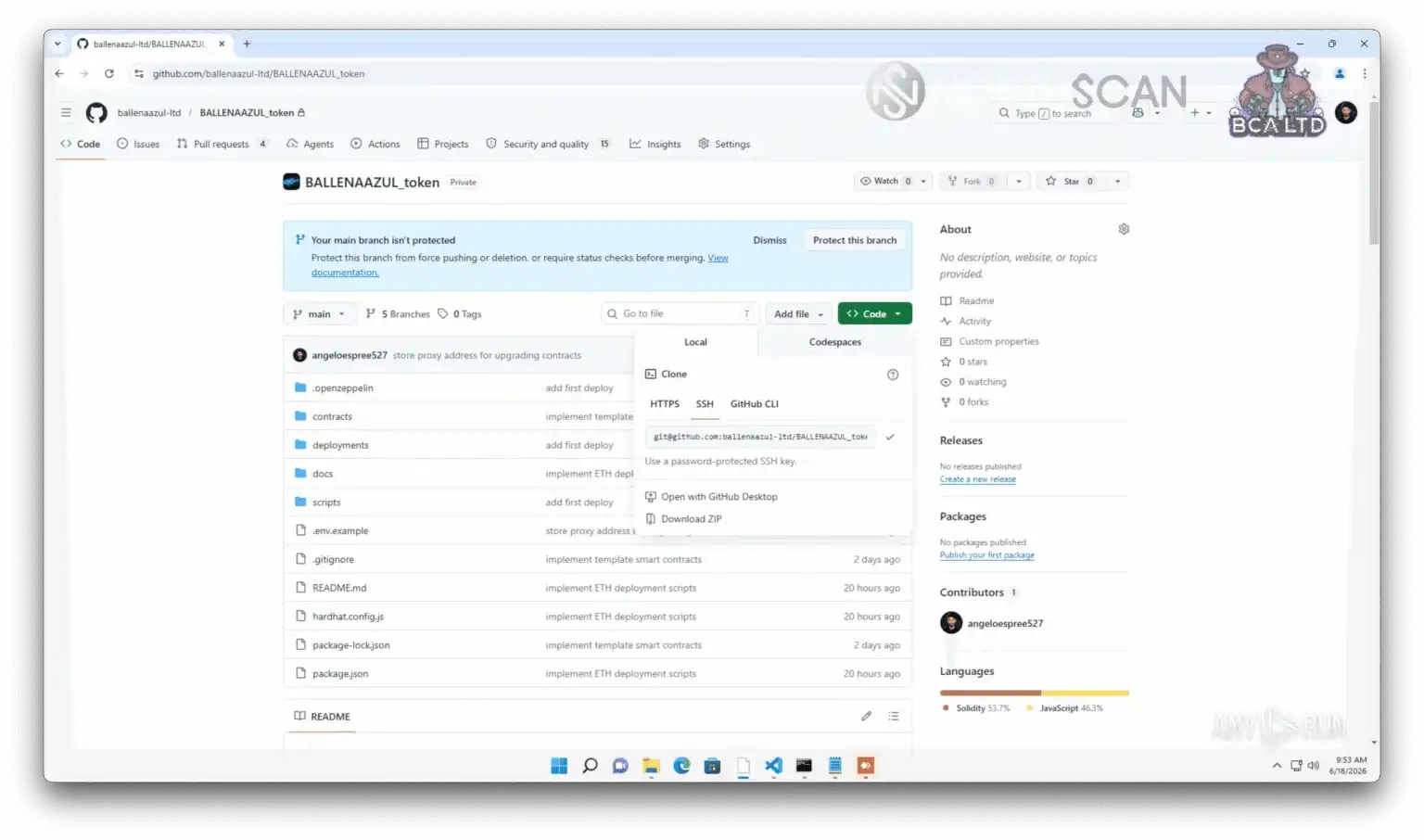
Task: Expand the Add file dropdown
Action: pyautogui.click(x=798, y=314)
